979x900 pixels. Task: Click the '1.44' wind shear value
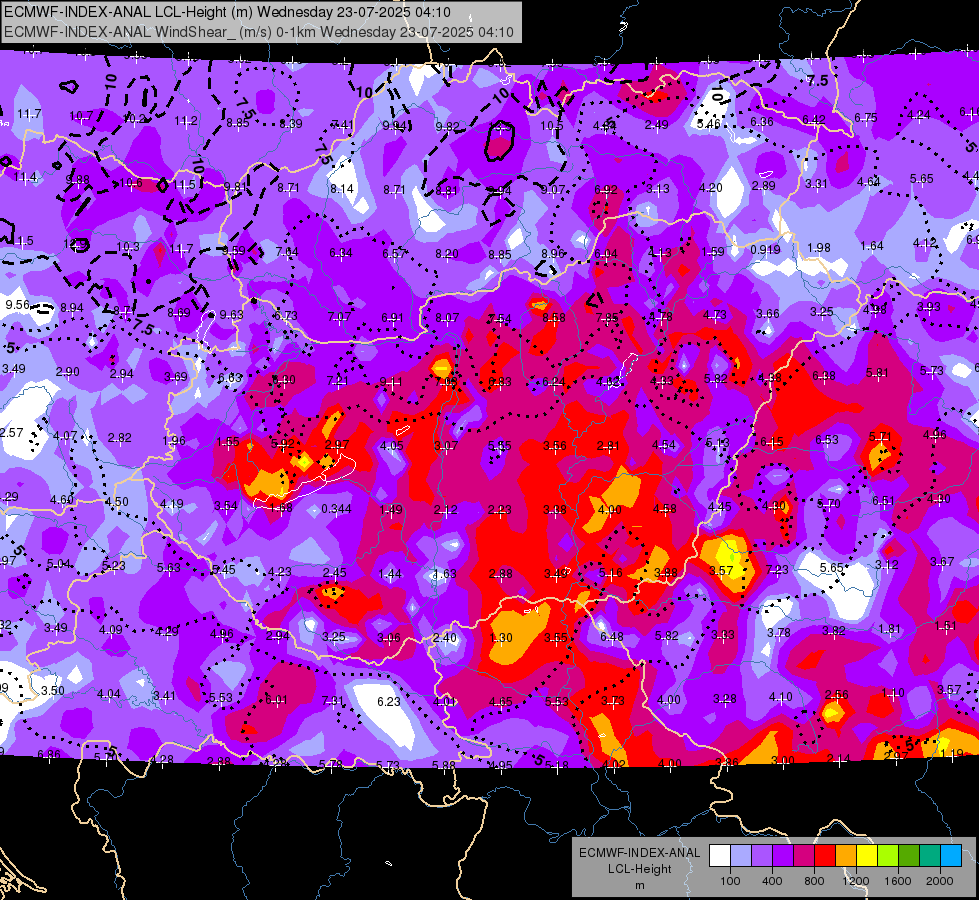[390, 574]
